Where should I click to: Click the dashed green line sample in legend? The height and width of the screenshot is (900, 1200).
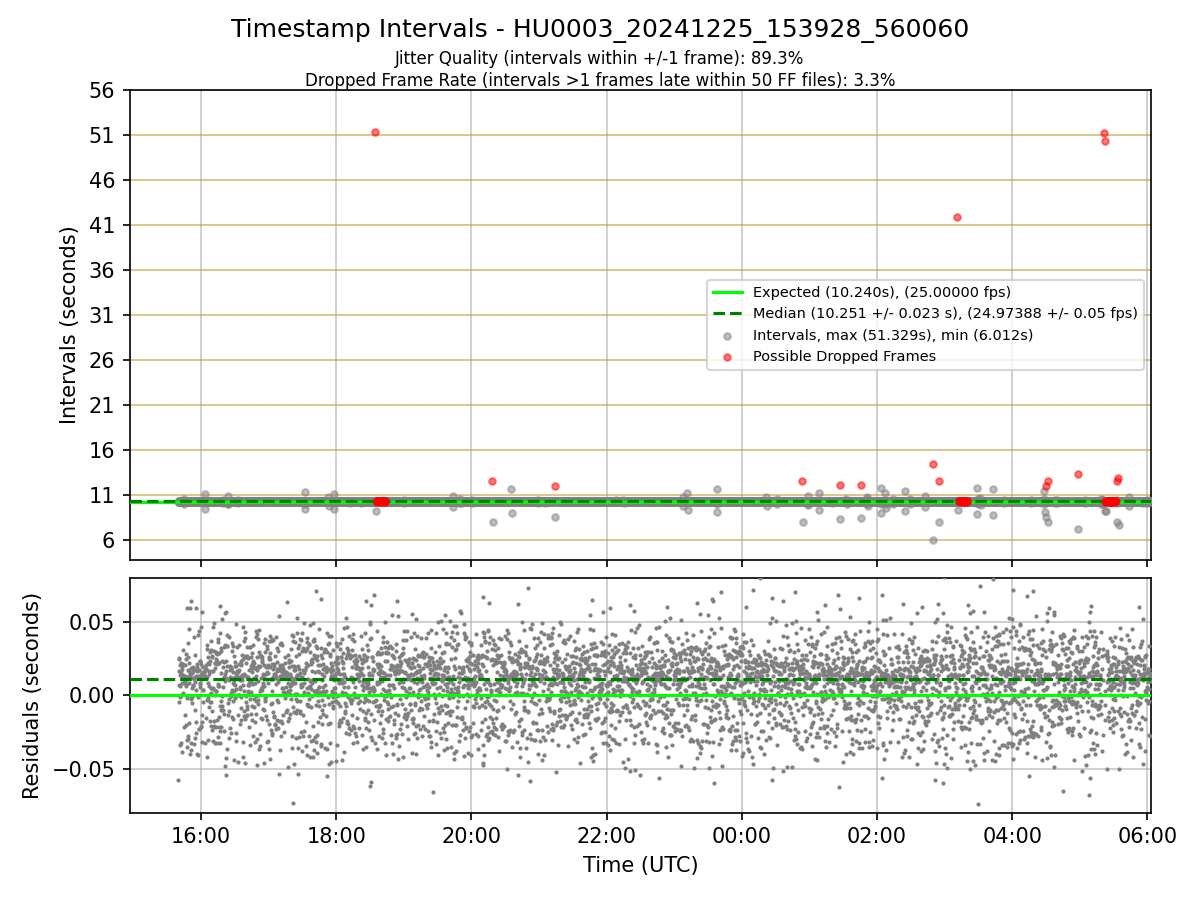(x=728, y=314)
